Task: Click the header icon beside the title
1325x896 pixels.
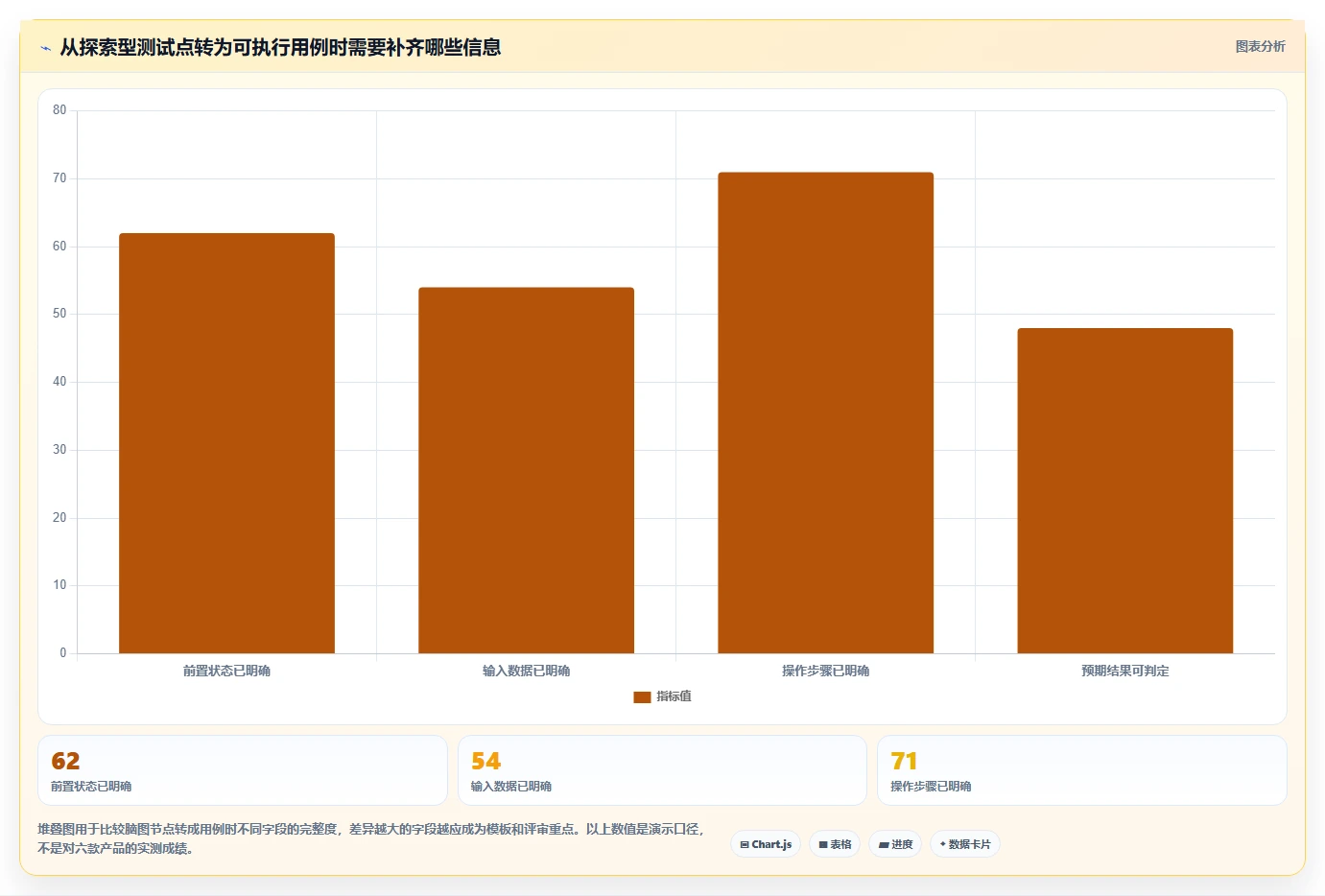Action: pyautogui.click(x=45, y=48)
